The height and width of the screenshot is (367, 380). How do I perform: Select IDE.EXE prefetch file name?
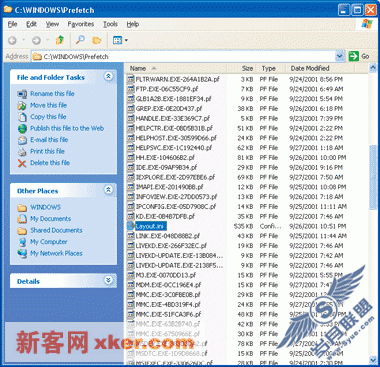(166, 167)
